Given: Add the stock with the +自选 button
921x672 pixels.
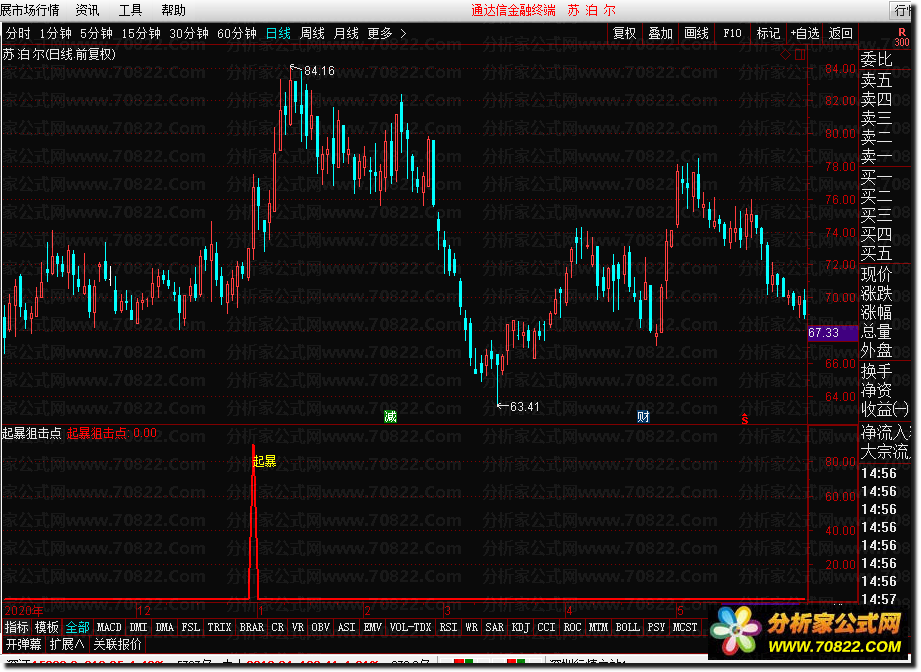Looking at the screenshot, I should (805, 33).
